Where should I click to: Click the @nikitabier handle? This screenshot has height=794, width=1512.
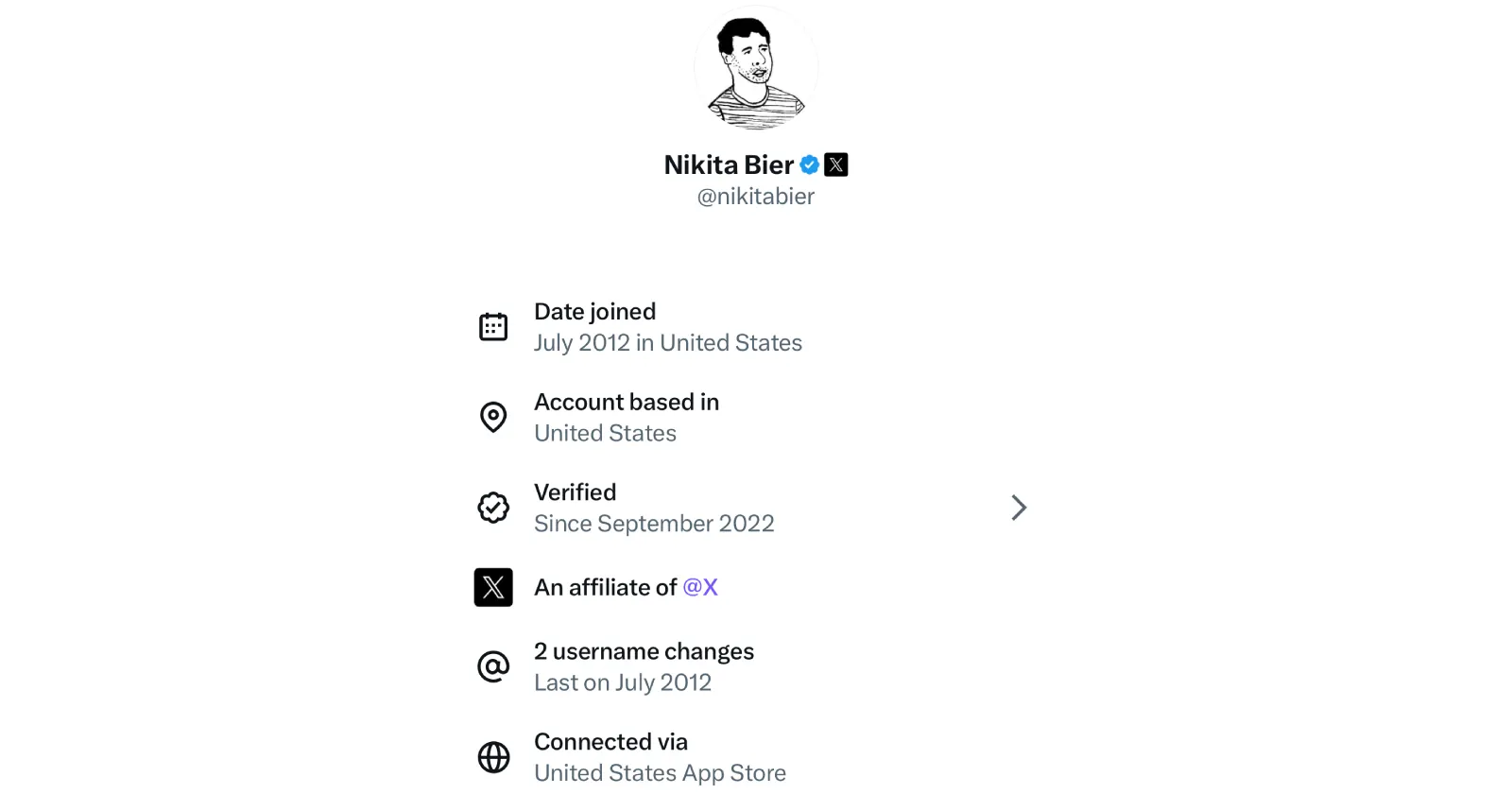[756, 197]
